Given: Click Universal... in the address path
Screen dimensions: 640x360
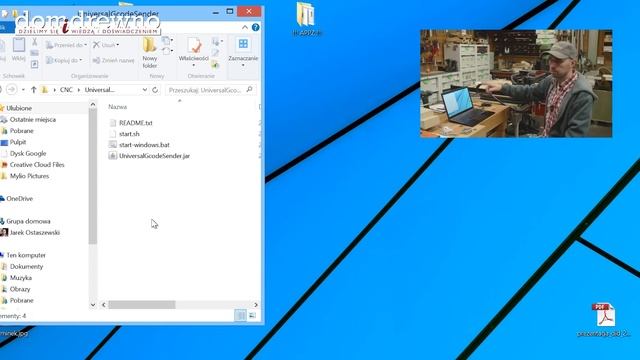Looking at the screenshot, I should 100,90.
